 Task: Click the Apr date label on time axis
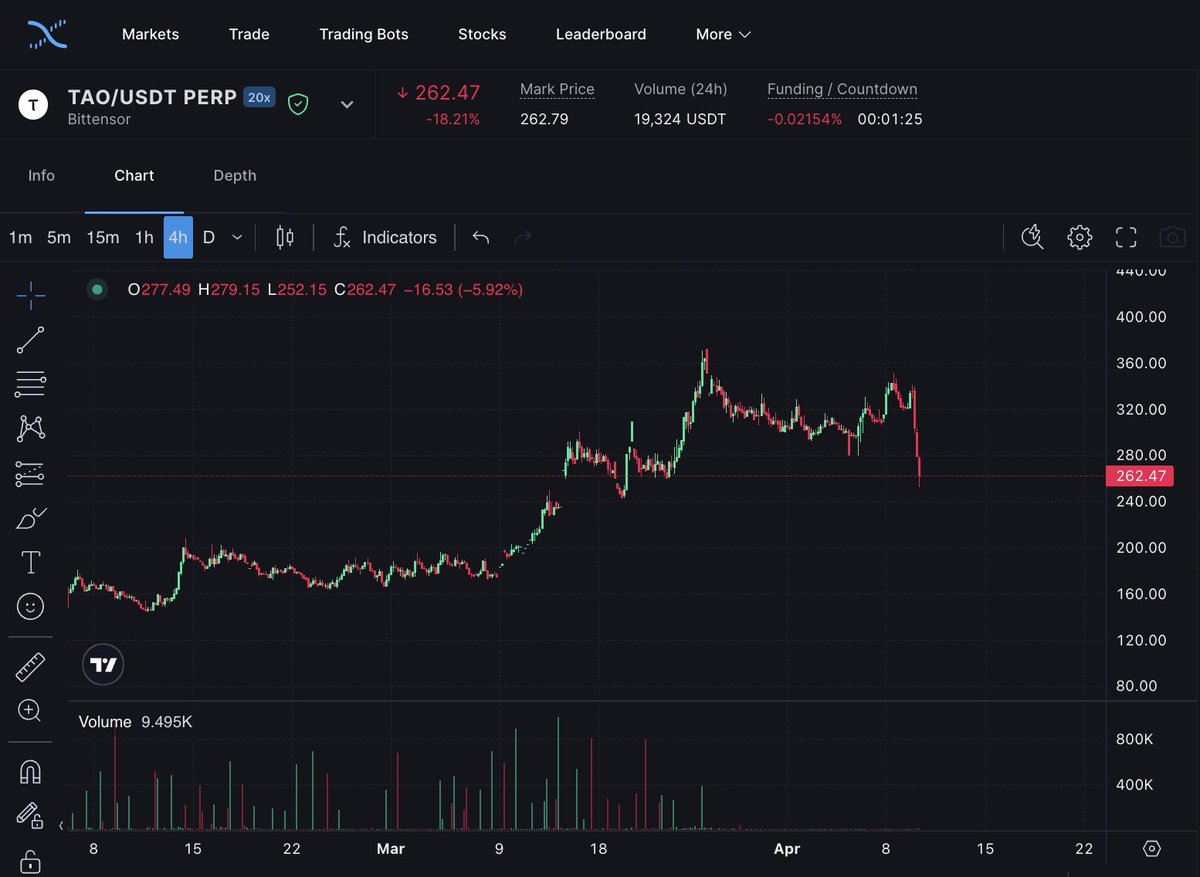(x=787, y=849)
